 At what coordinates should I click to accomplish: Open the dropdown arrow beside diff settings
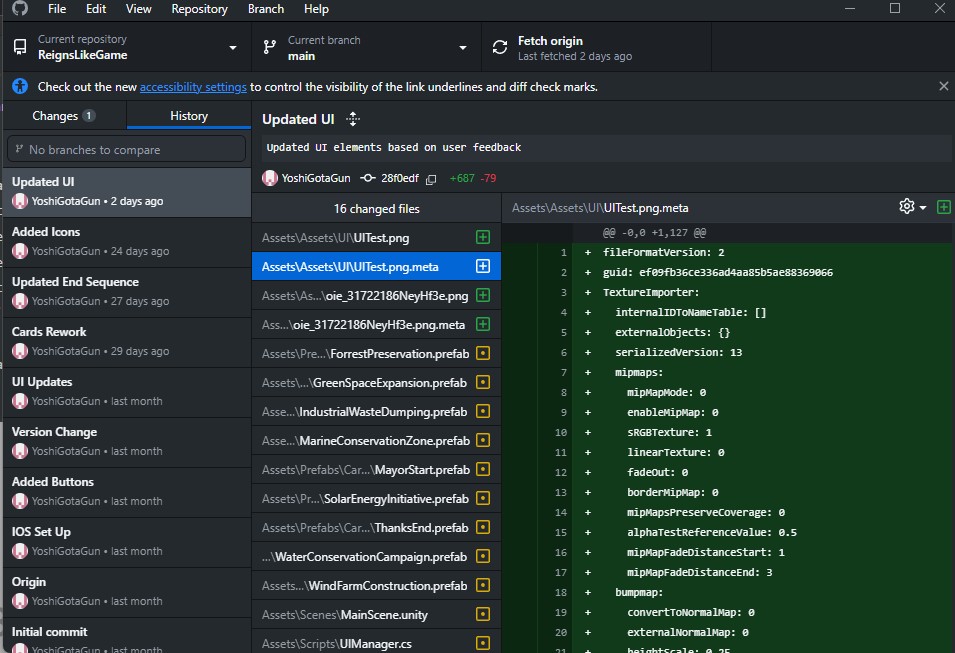click(923, 207)
